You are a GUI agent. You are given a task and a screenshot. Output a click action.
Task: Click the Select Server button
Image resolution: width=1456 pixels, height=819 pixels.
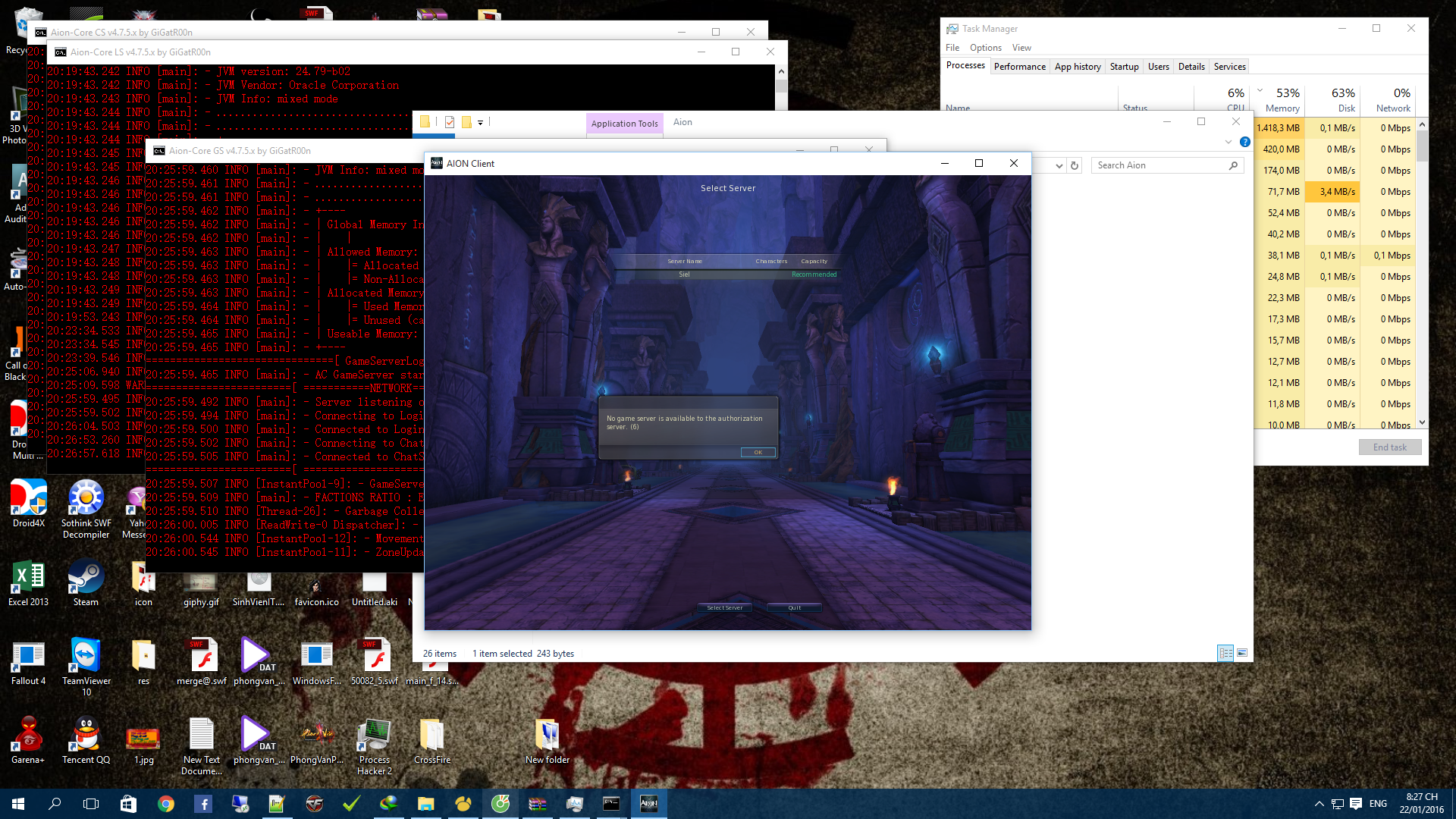click(x=725, y=606)
